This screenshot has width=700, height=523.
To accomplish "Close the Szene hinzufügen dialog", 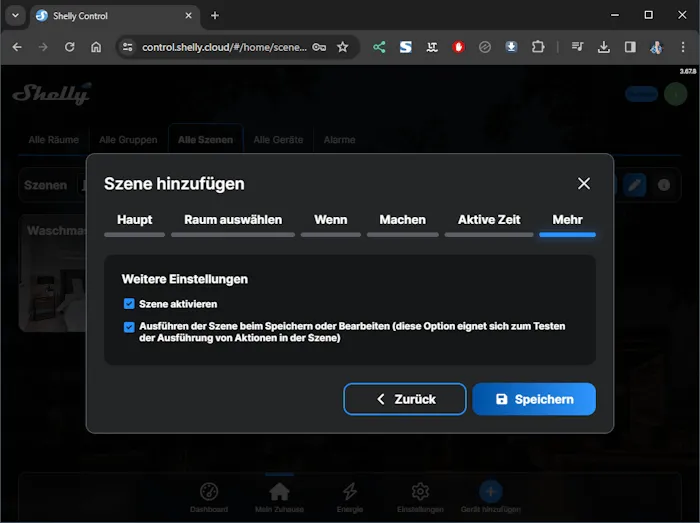I will [584, 183].
